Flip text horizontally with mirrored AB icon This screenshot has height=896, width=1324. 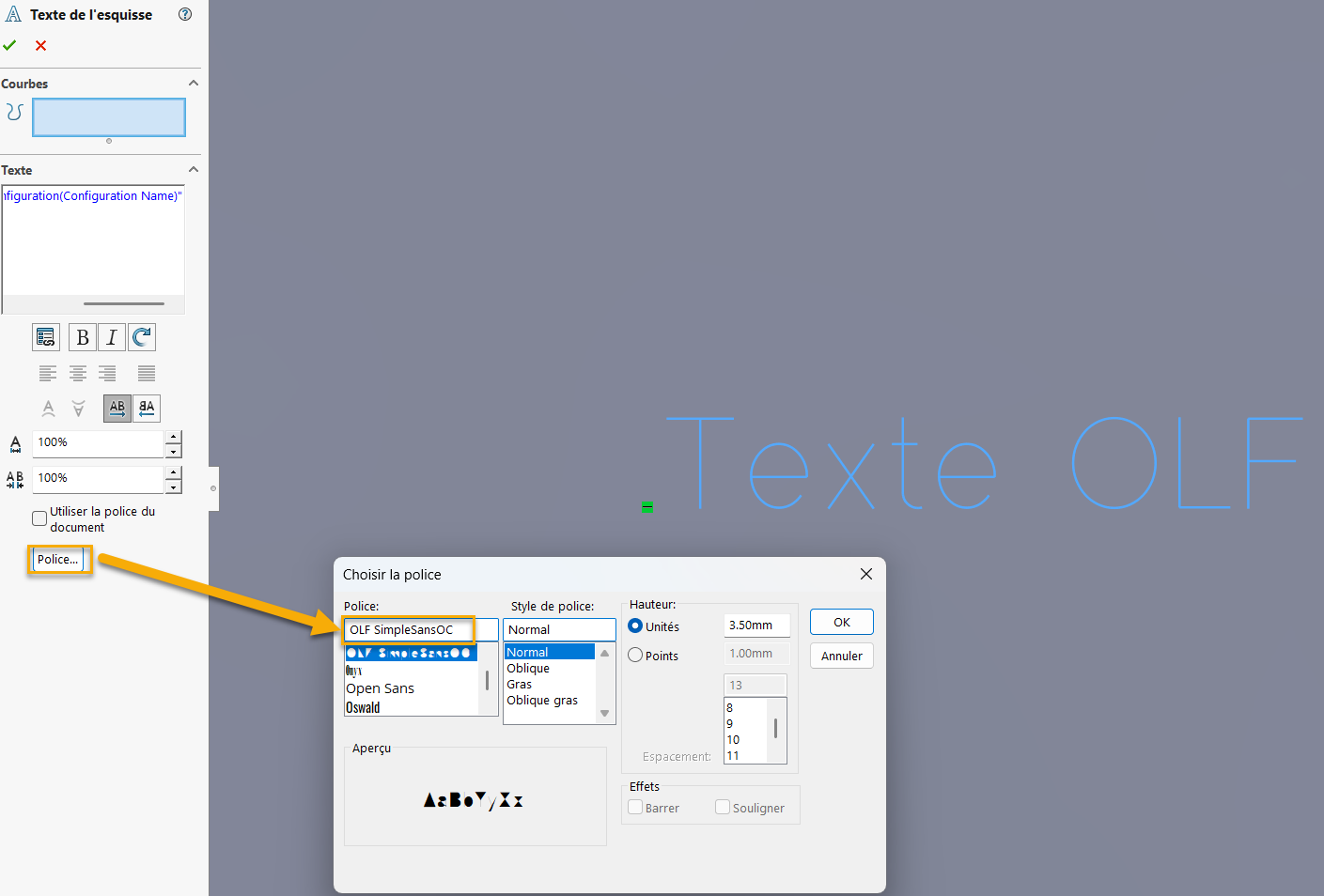pyautogui.click(x=147, y=409)
